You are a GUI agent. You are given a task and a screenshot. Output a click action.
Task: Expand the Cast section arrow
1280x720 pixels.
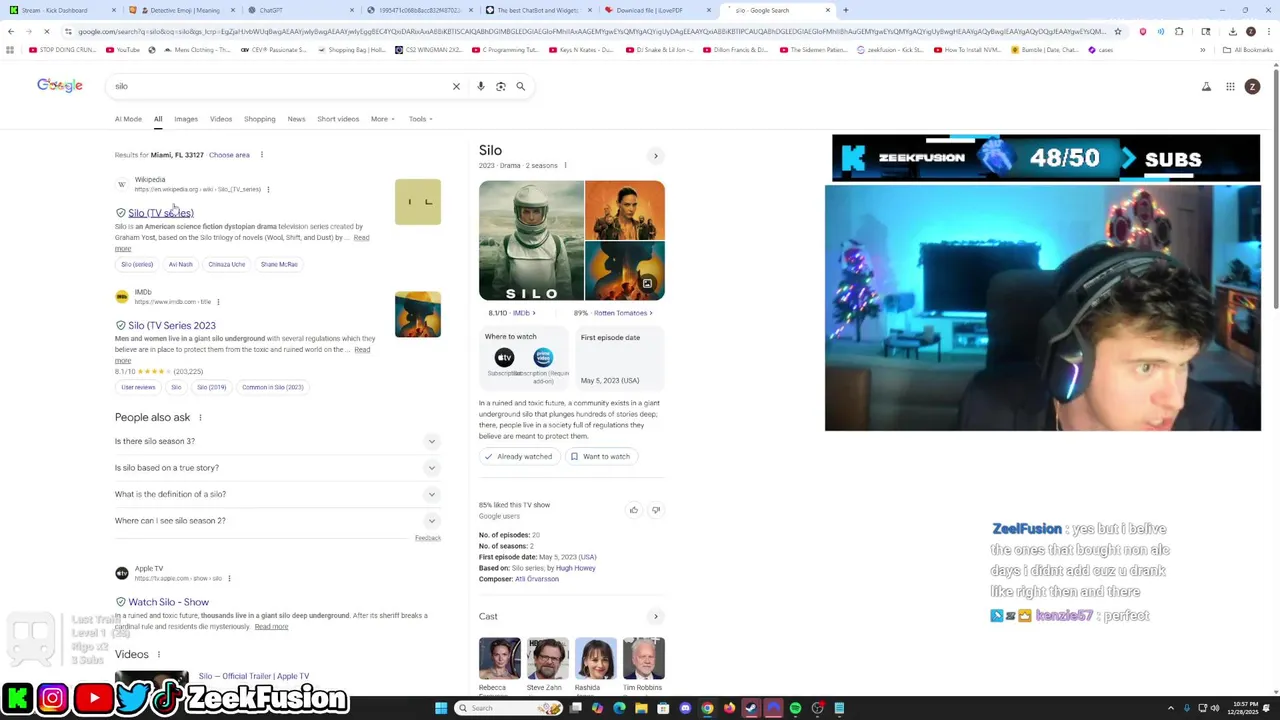click(x=656, y=616)
